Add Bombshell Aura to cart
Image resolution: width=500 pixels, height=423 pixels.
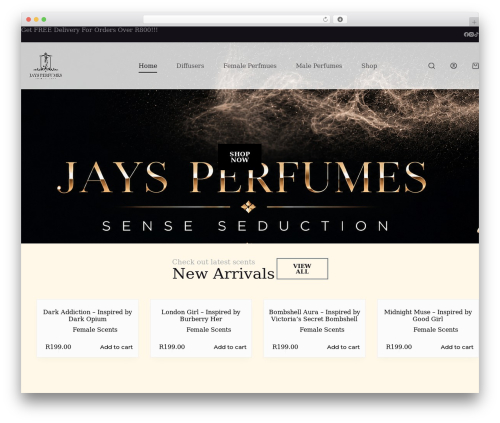pyautogui.click(x=343, y=347)
